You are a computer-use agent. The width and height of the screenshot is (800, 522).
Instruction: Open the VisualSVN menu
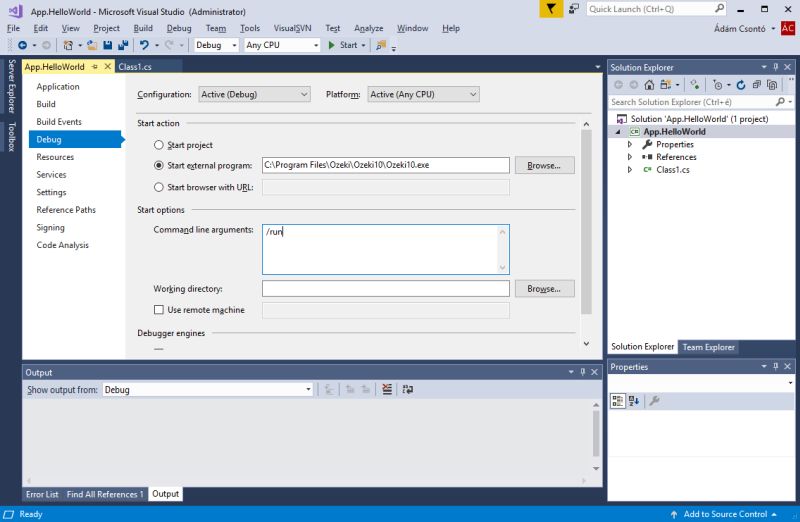coord(292,29)
